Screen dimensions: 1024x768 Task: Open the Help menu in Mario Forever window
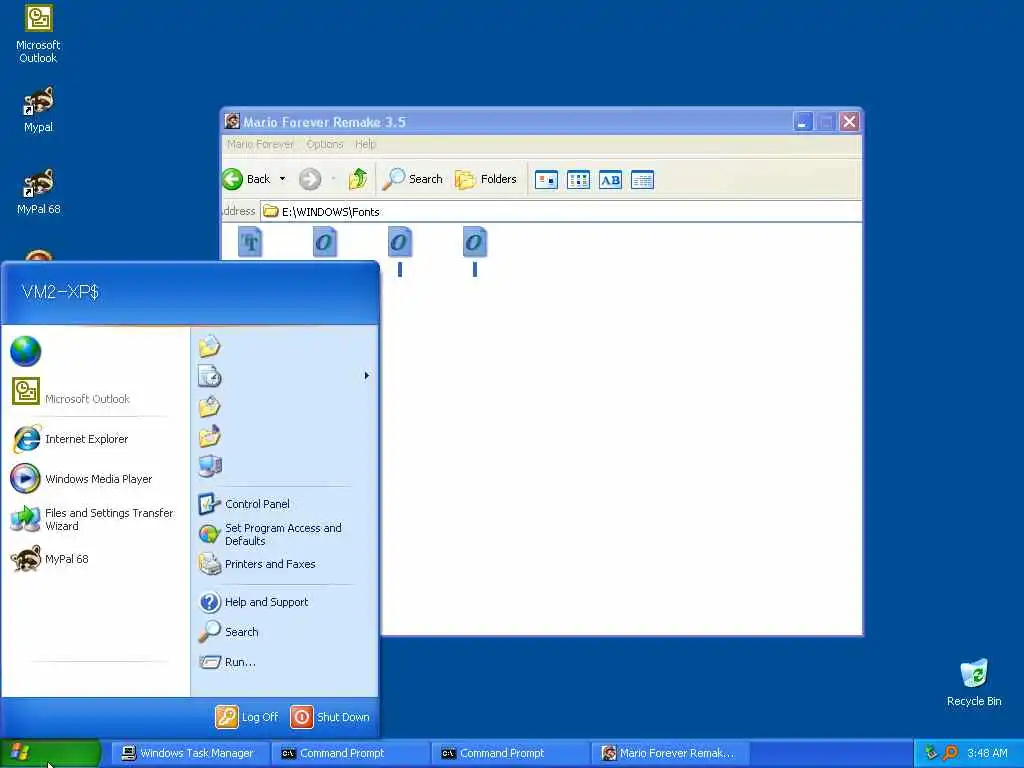pyautogui.click(x=365, y=144)
